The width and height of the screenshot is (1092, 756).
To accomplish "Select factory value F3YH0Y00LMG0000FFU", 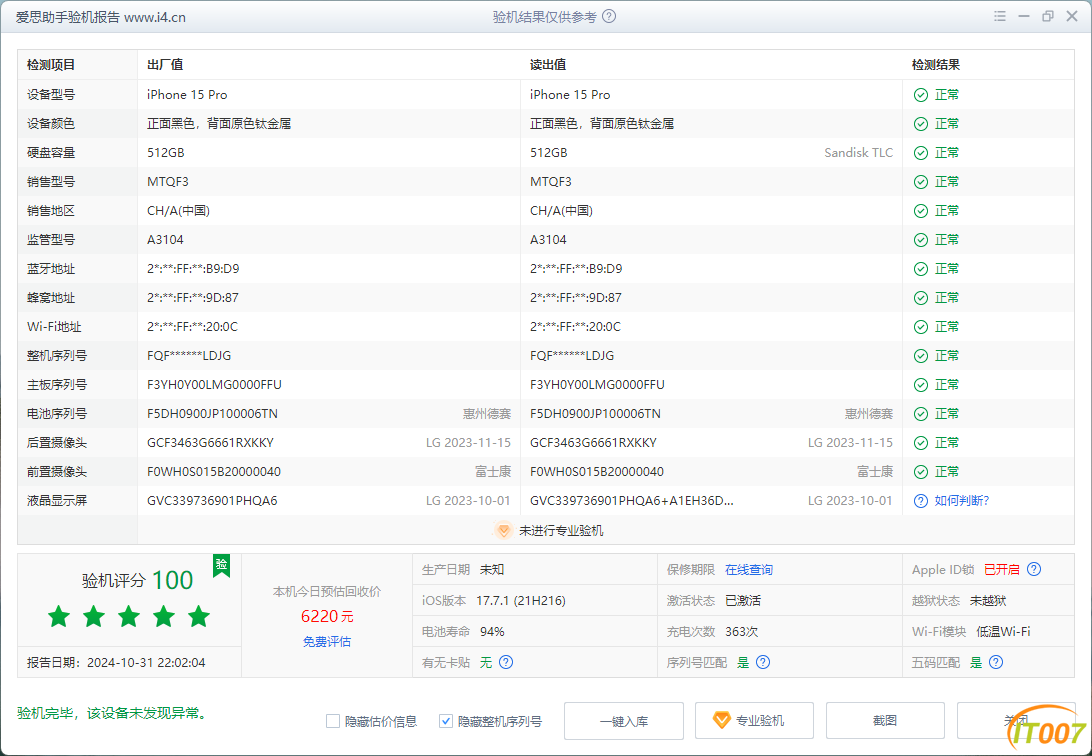I will [214, 385].
